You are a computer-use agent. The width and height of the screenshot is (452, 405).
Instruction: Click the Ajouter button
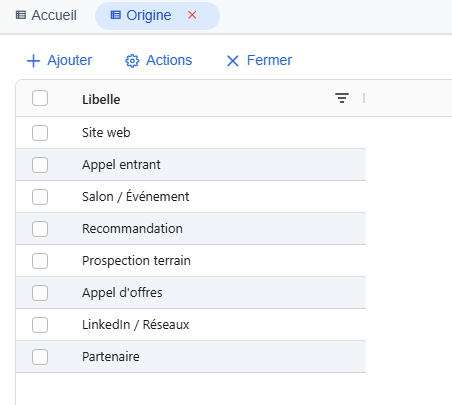[x=59, y=60]
